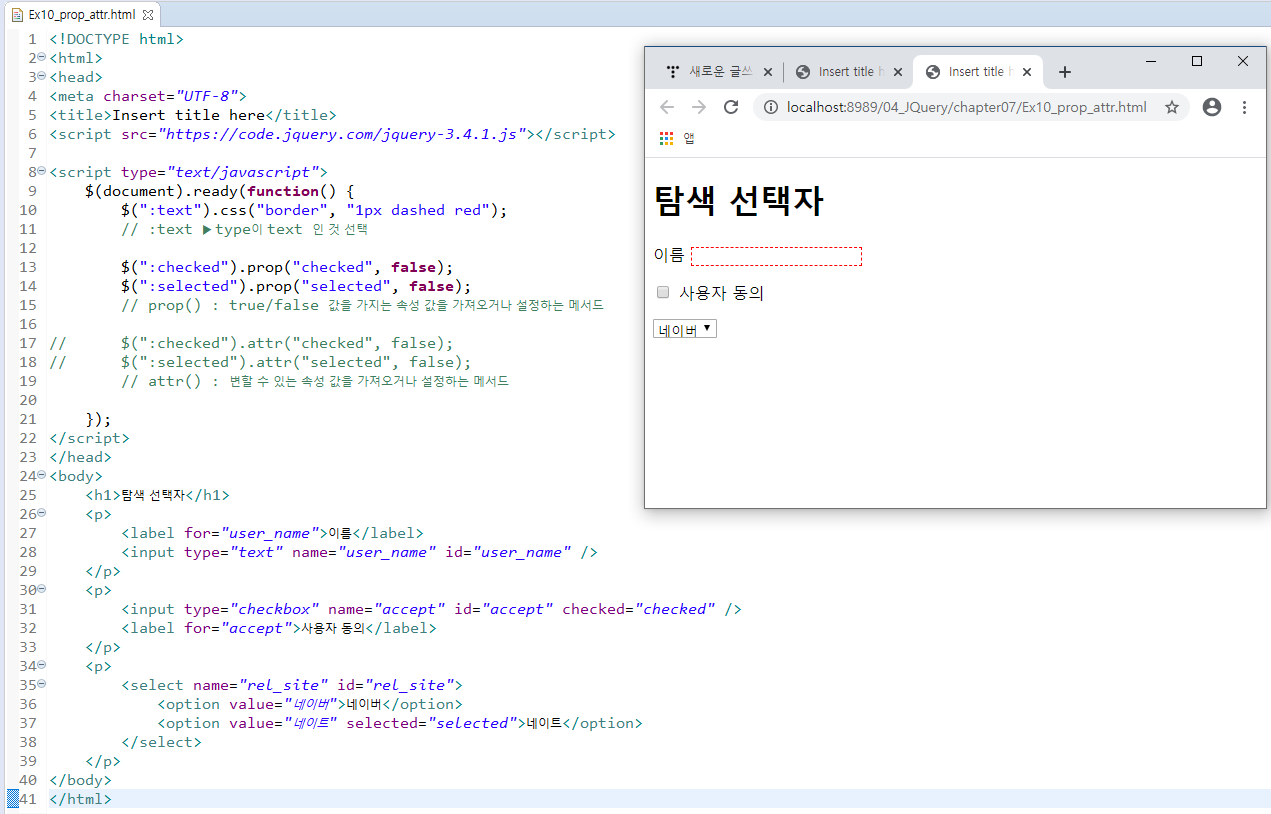The height and width of the screenshot is (814, 1271).
Task: Collapse the head tag fold on line 3
Action: [41, 76]
